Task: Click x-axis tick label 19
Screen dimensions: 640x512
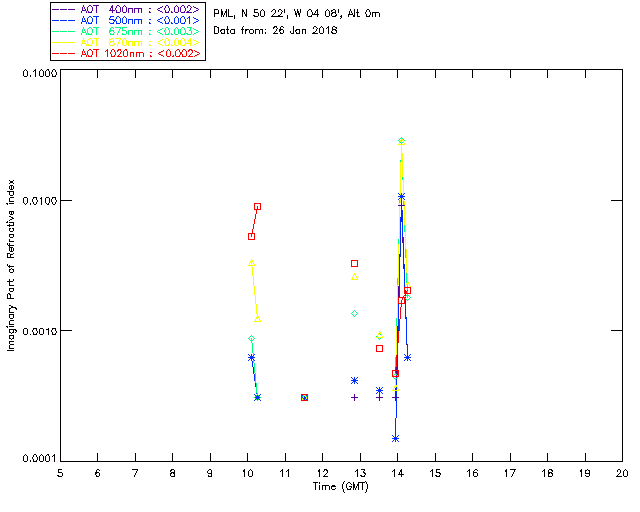Action: pyautogui.click(x=585, y=473)
